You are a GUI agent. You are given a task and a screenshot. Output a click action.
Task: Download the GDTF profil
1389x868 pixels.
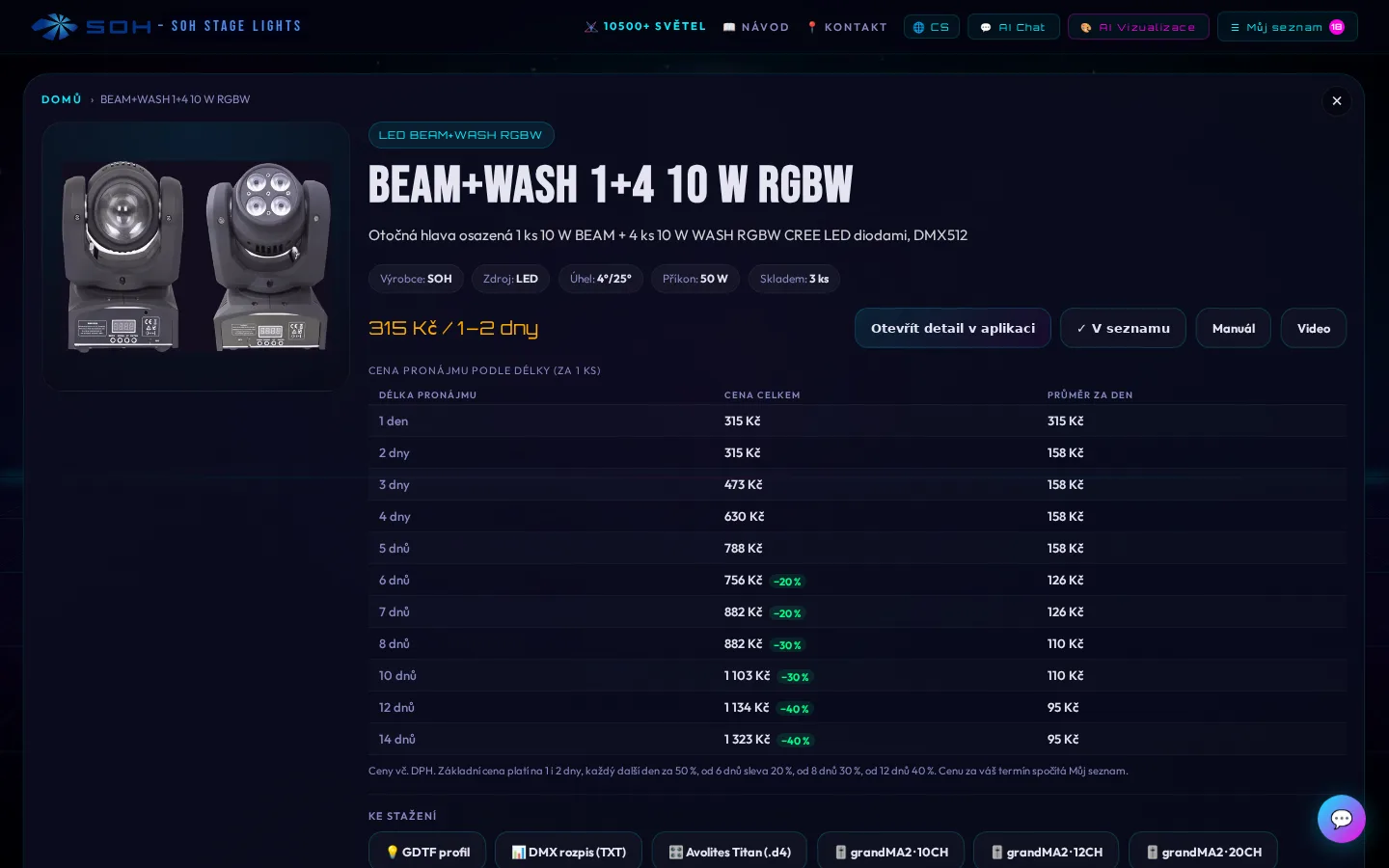coord(427,852)
